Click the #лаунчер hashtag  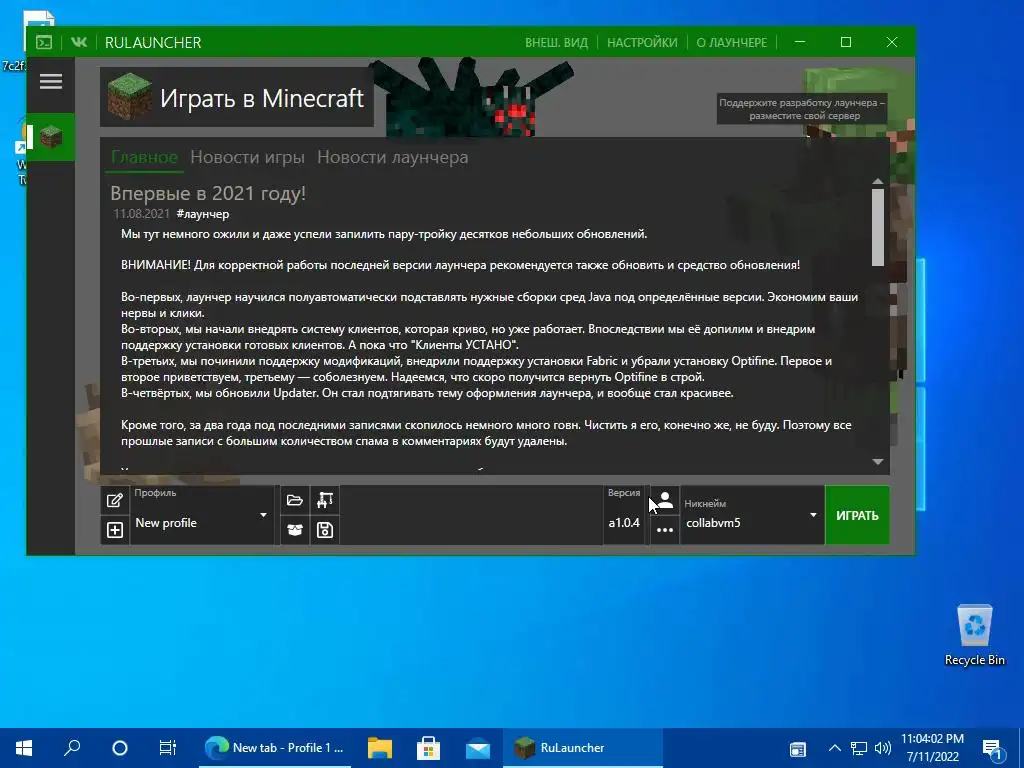click(202, 214)
